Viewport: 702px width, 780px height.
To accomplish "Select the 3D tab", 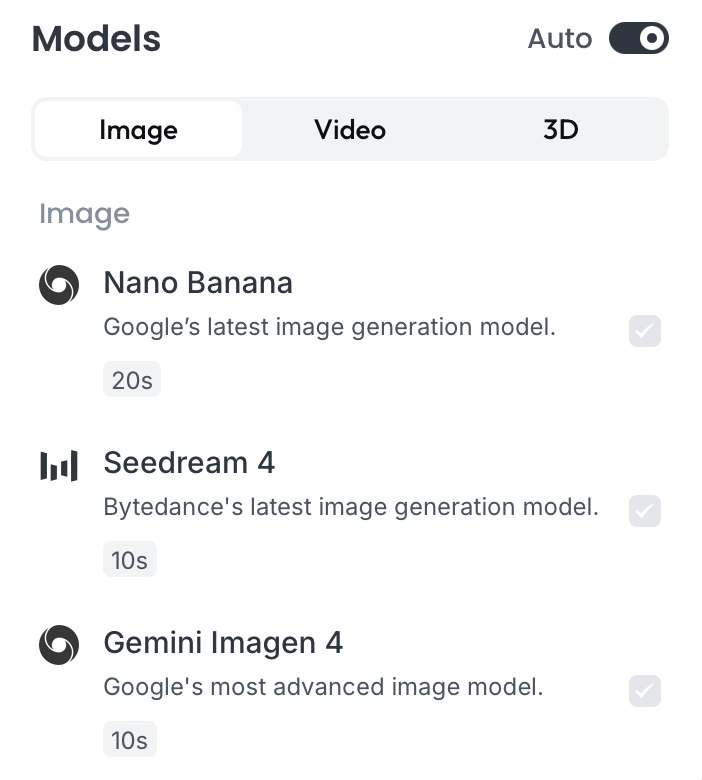I will (x=561, y=130).
